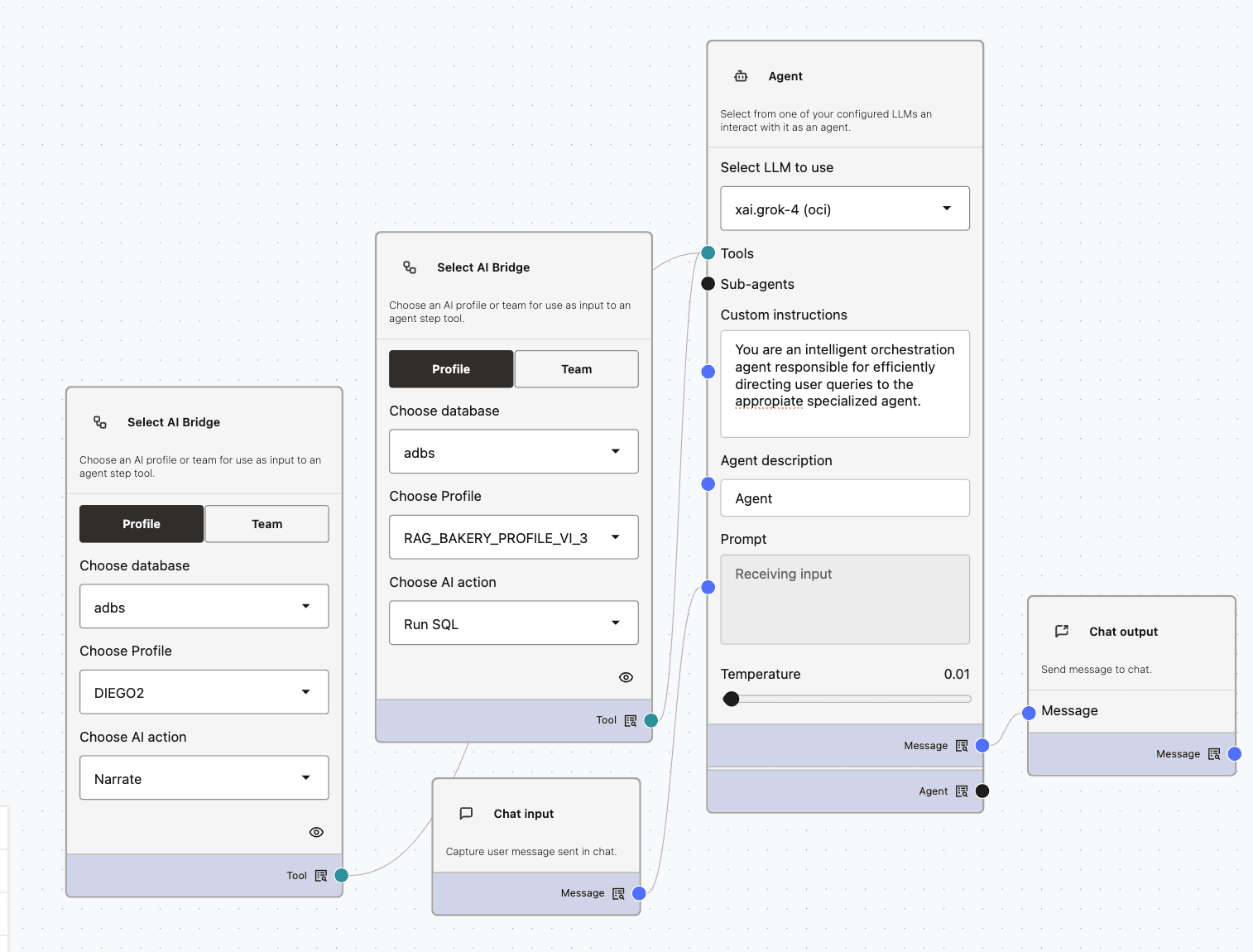Open the data inspector beside Agent's Message output
This screenshot has height=952, width=1253.
tap(961, 745)
